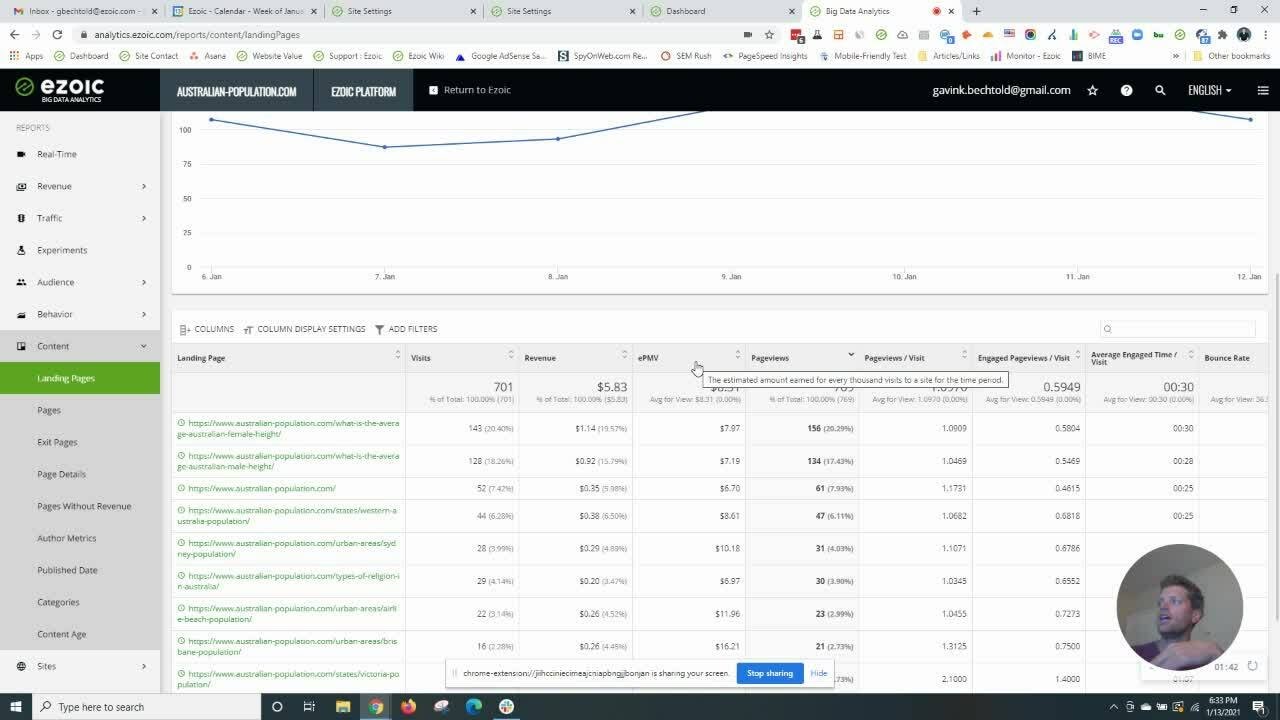
Task: Select the Revenue report section
Action: tap(54, 186)
